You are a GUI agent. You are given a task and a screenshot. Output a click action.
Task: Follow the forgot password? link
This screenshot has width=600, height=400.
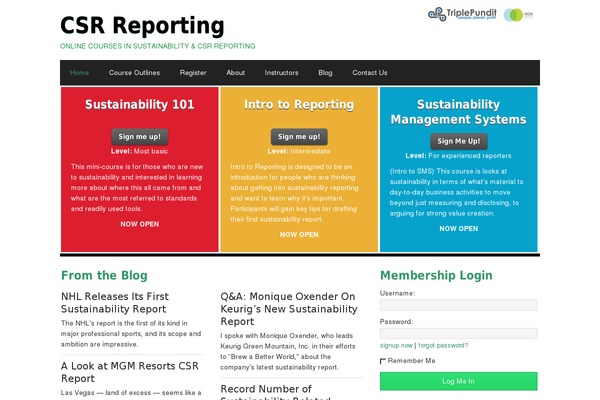pyautogui.click(x=443, y=345)
